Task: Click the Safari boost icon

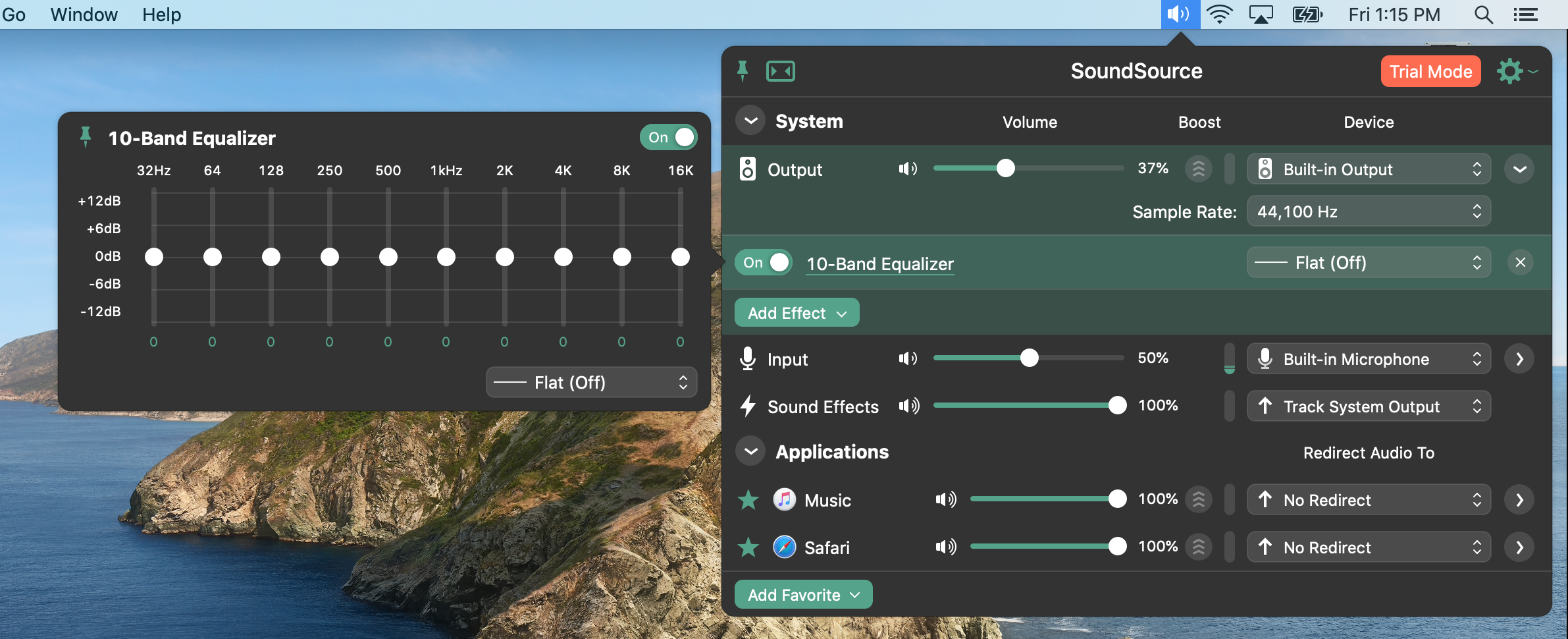Action: [x=1199, y=547]
